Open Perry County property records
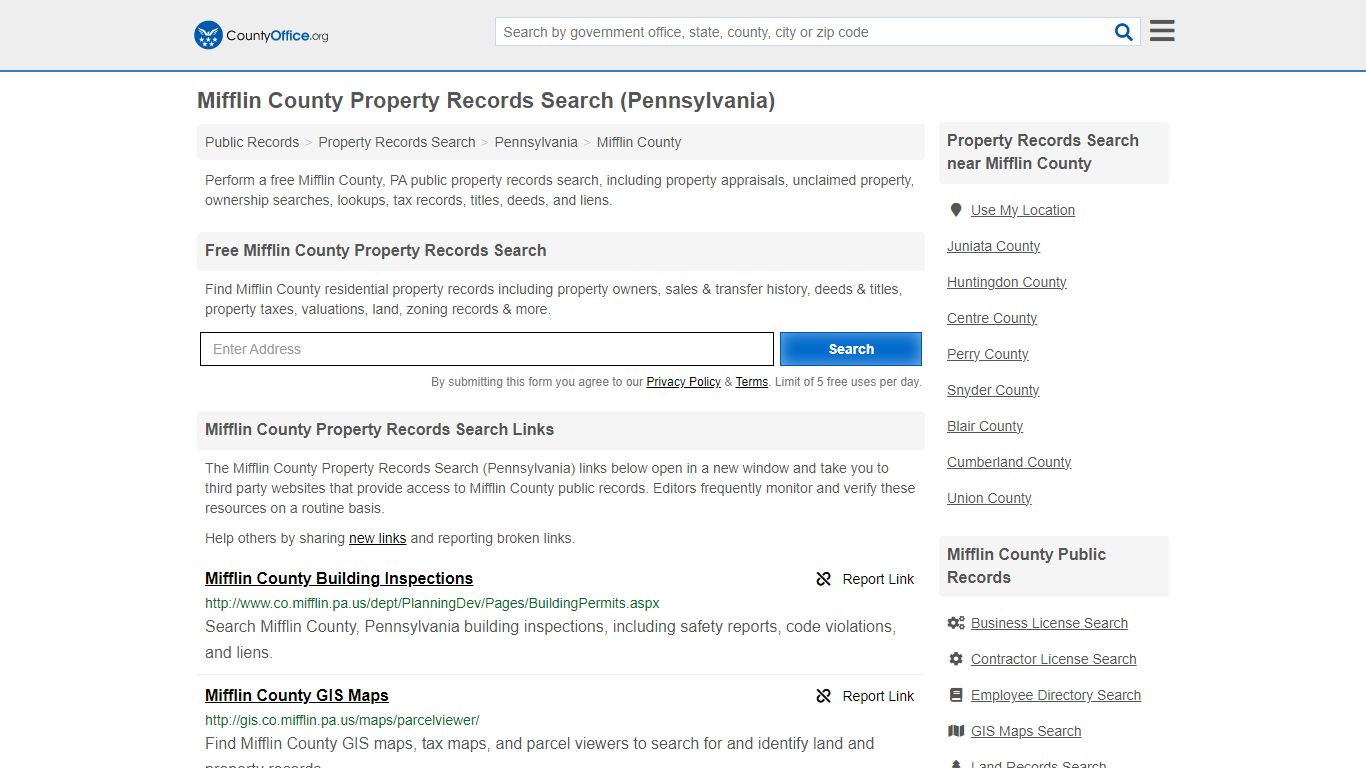This screenshot has height=768, width=1366. tap(987, 354)
